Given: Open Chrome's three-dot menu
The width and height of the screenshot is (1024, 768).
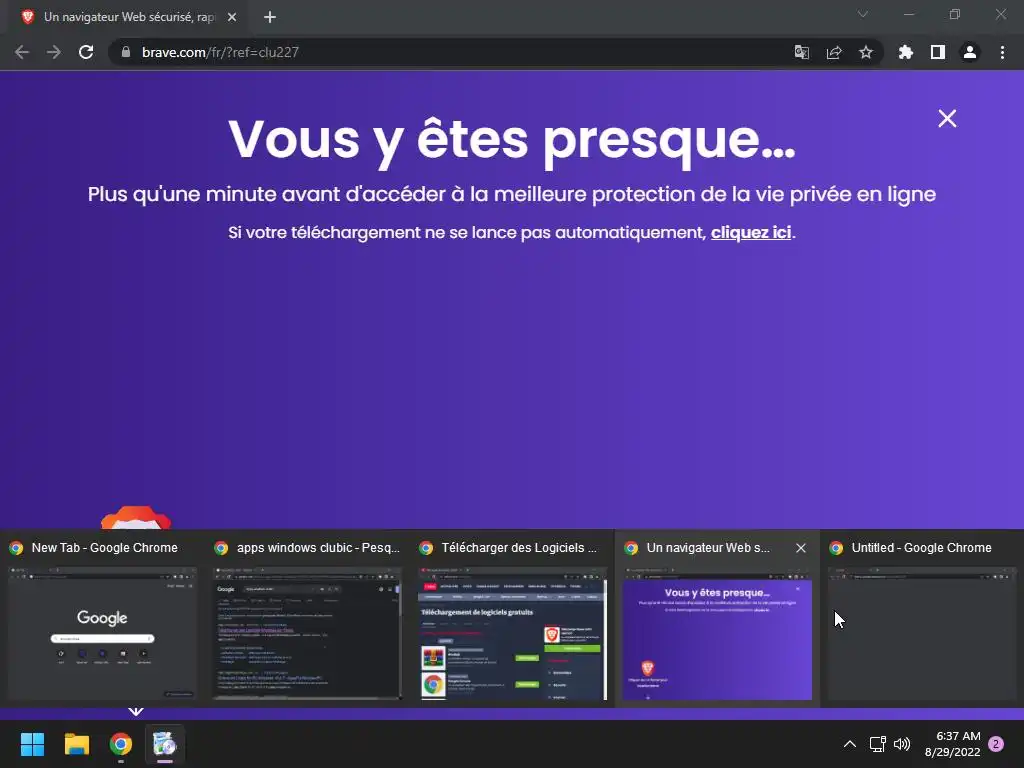Looking at the screenshot, I should pyautogui.click(x=1002, y=52).
